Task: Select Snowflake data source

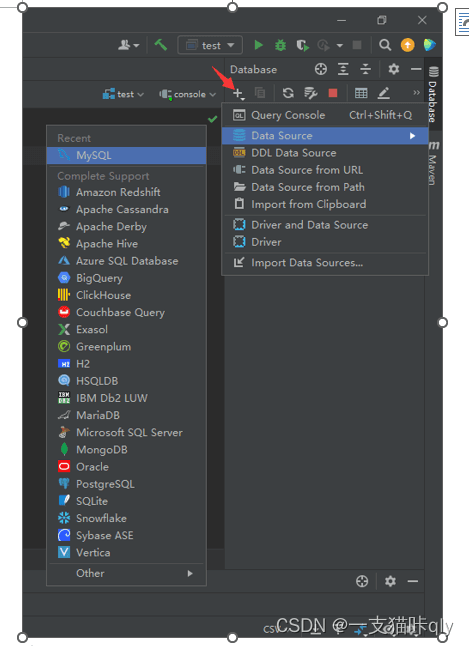Action: [127, 518]
